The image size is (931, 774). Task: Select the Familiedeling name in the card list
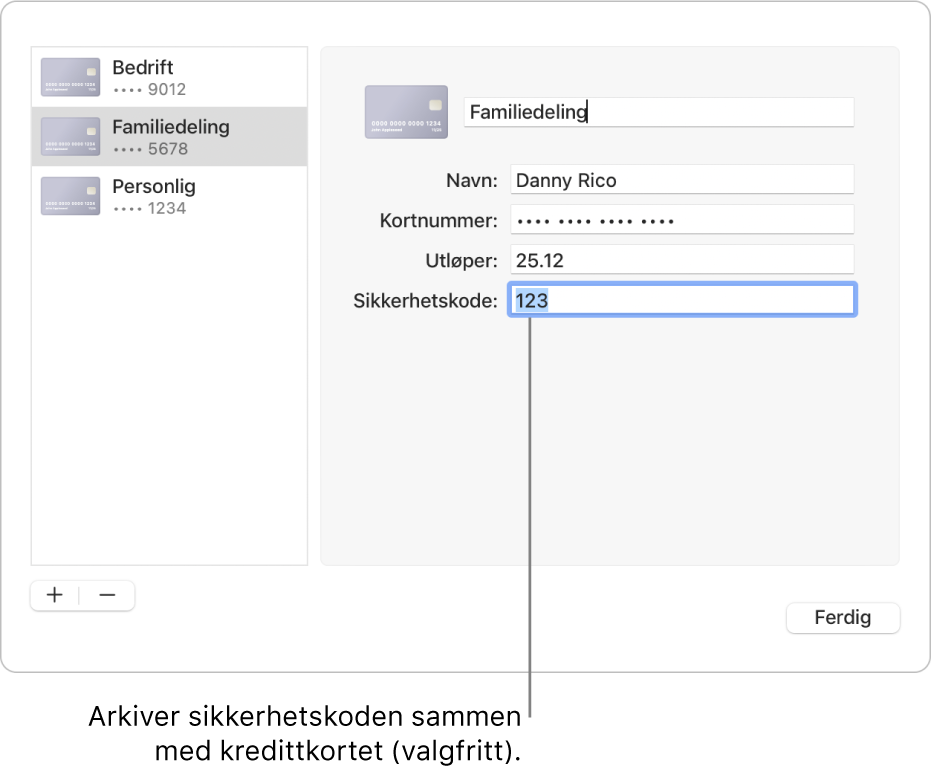(171, 127)
